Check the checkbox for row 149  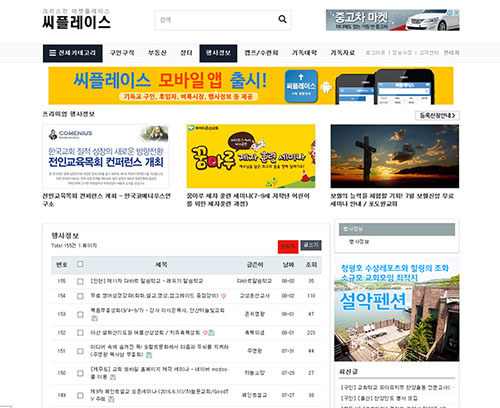(80, 395)
